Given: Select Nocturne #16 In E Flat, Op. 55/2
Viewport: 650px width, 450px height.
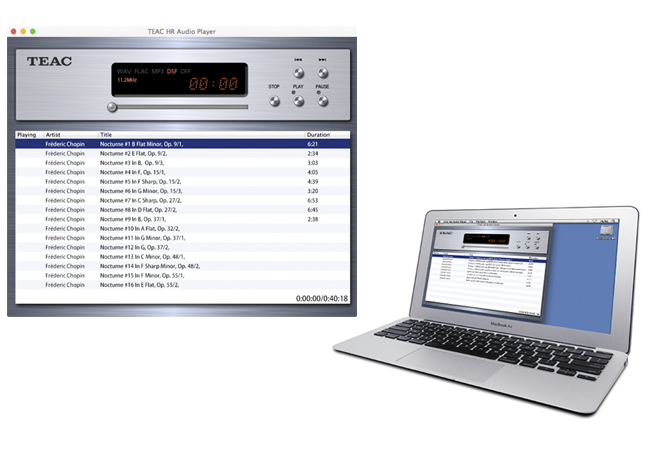Looking at the screenshot, I should (183, 285).
